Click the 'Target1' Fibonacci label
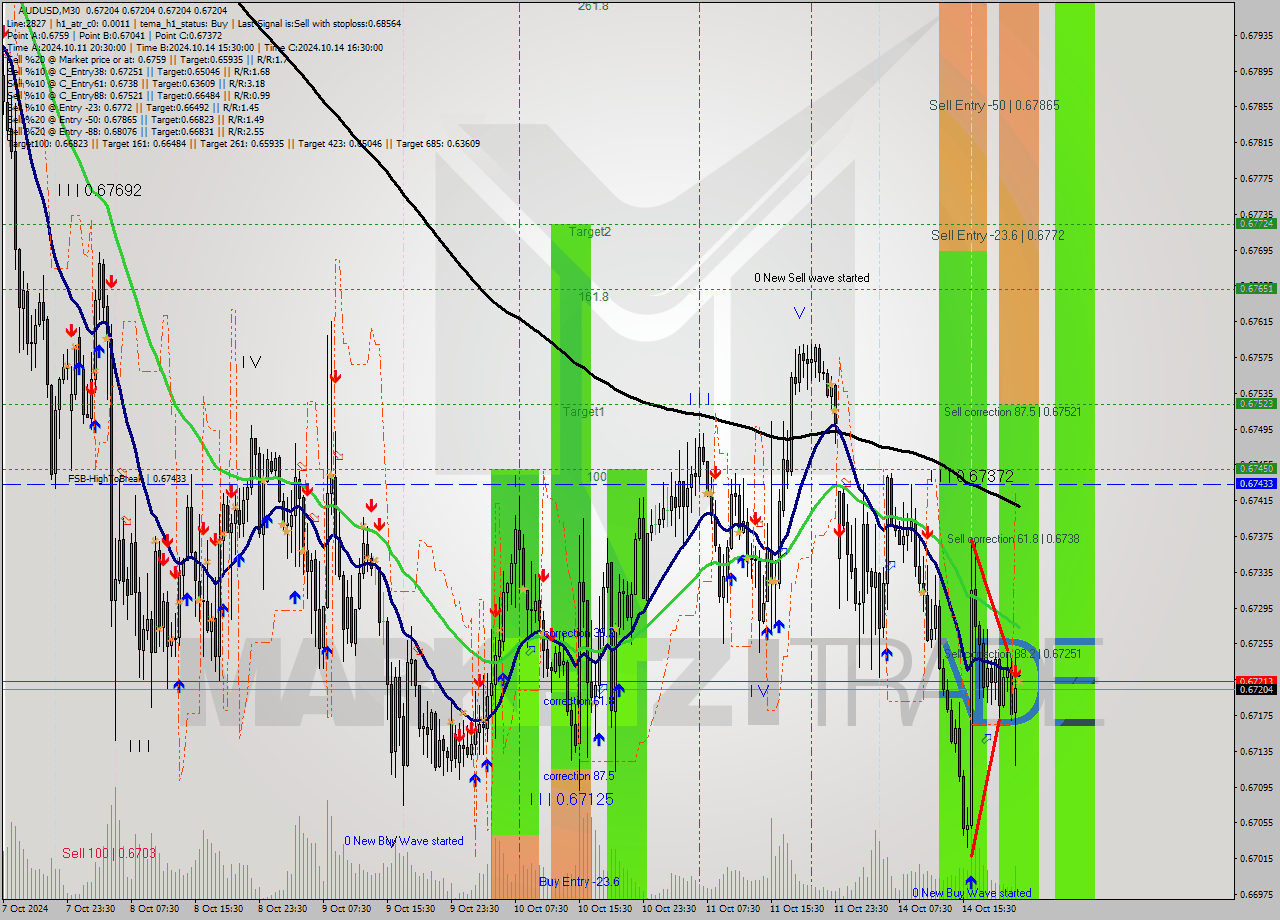This screenshot has height=920, width=1280. [x=583, y=411]
